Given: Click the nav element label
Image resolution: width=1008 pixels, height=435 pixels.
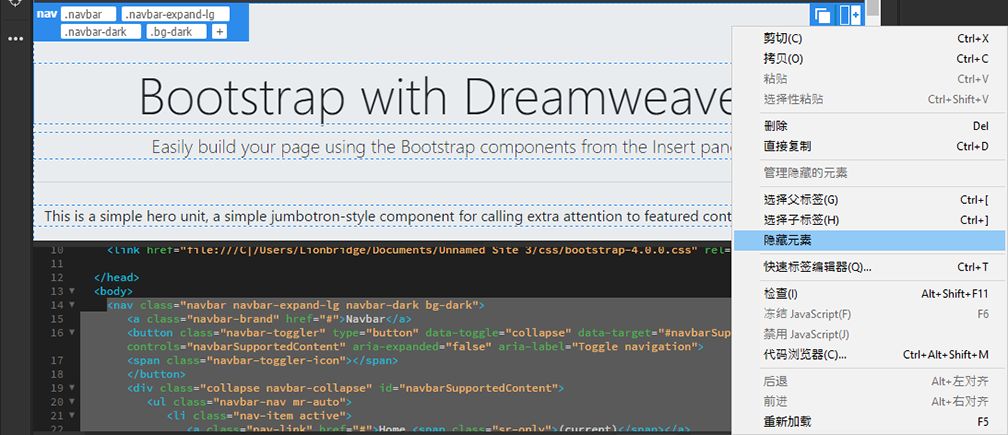Looking at the screenshot, I should [x=46, y=13].
